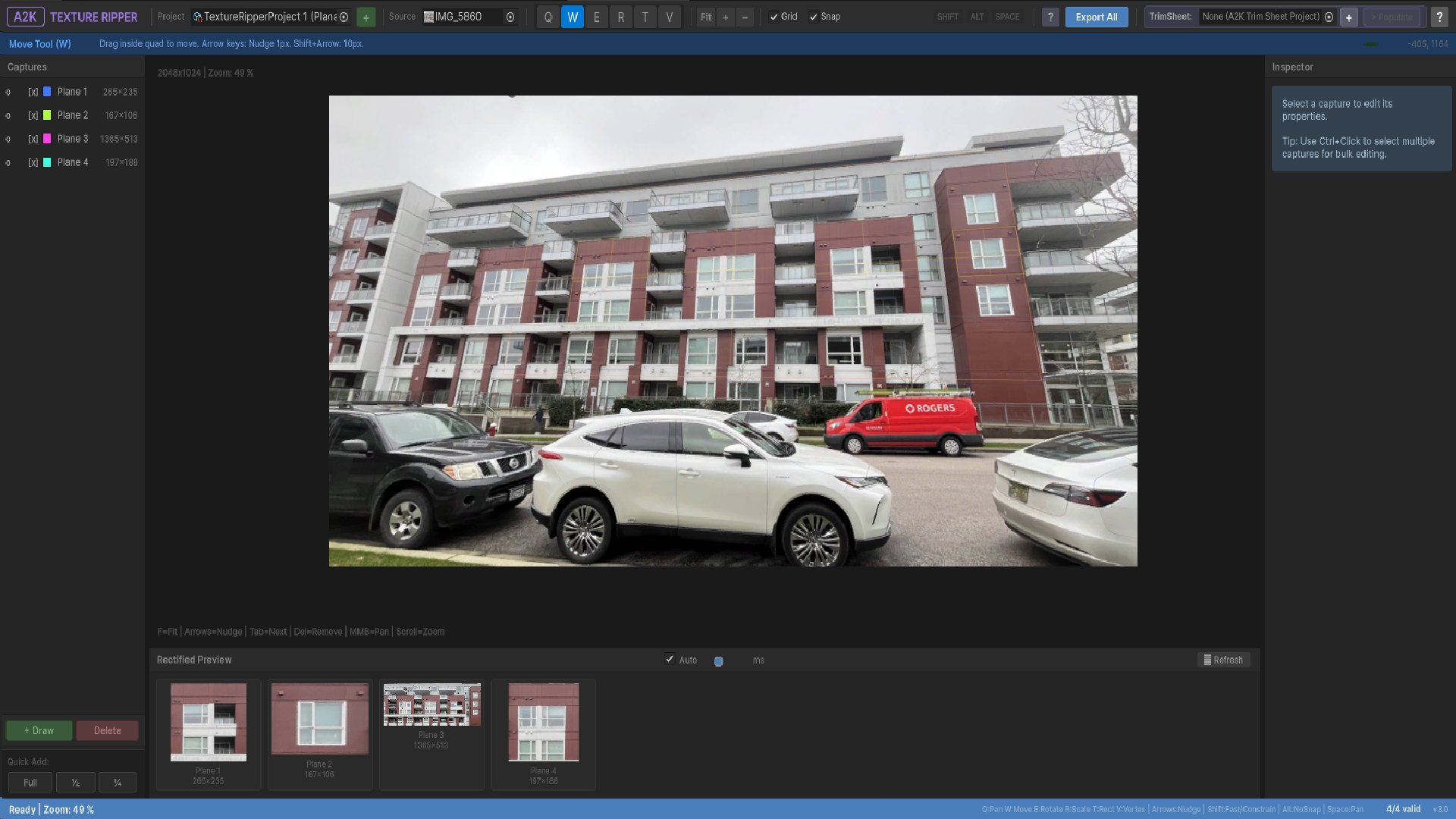Click Plane 2's green color swatch

(47, 115)
